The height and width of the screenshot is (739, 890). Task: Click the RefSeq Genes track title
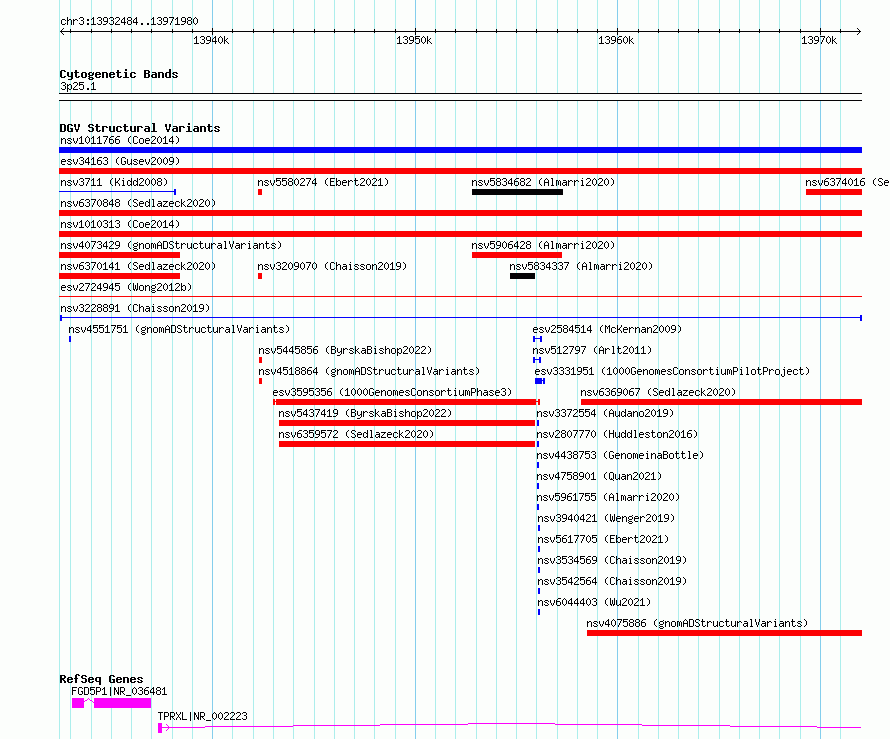(101, 679)
